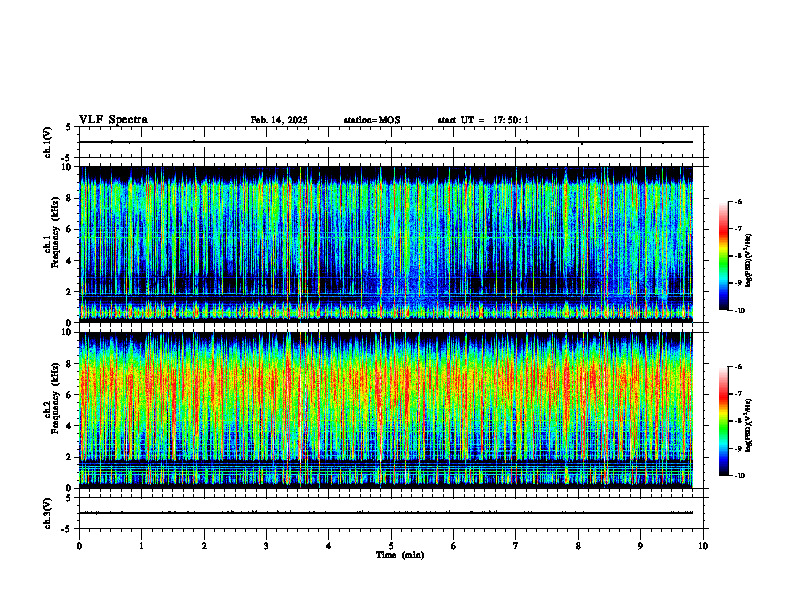
Task: Click time axis tick label "8"
Action: pyautogui.click(x=578, y=546)
